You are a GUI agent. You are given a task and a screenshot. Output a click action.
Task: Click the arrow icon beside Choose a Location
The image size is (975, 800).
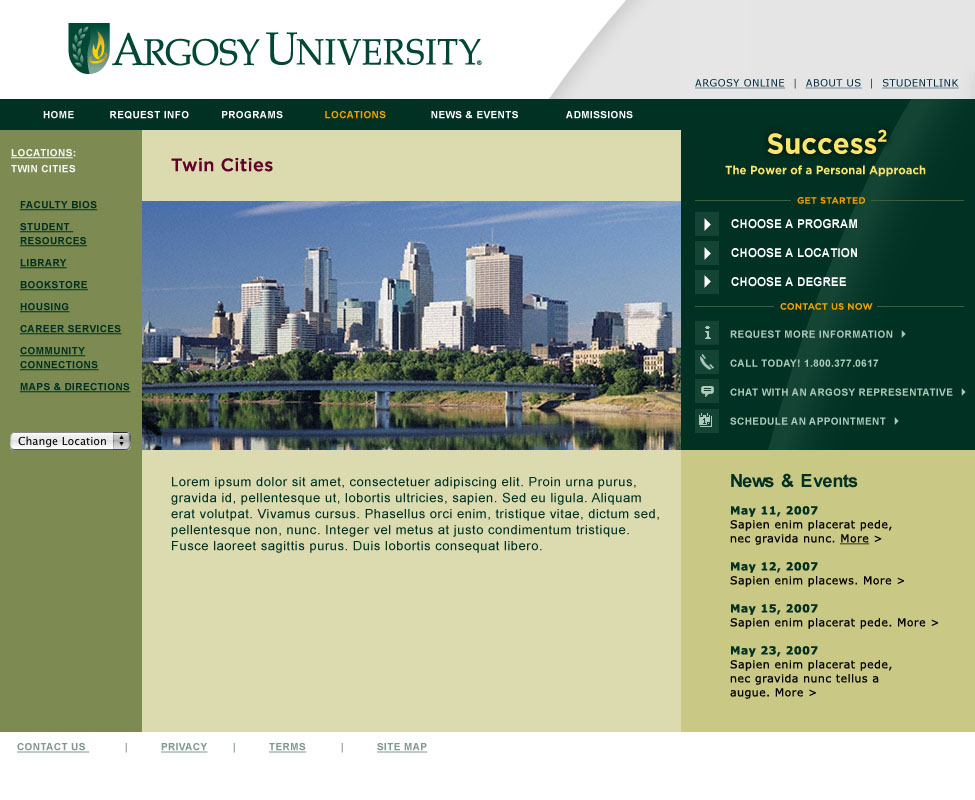click(x=707, y=253)
